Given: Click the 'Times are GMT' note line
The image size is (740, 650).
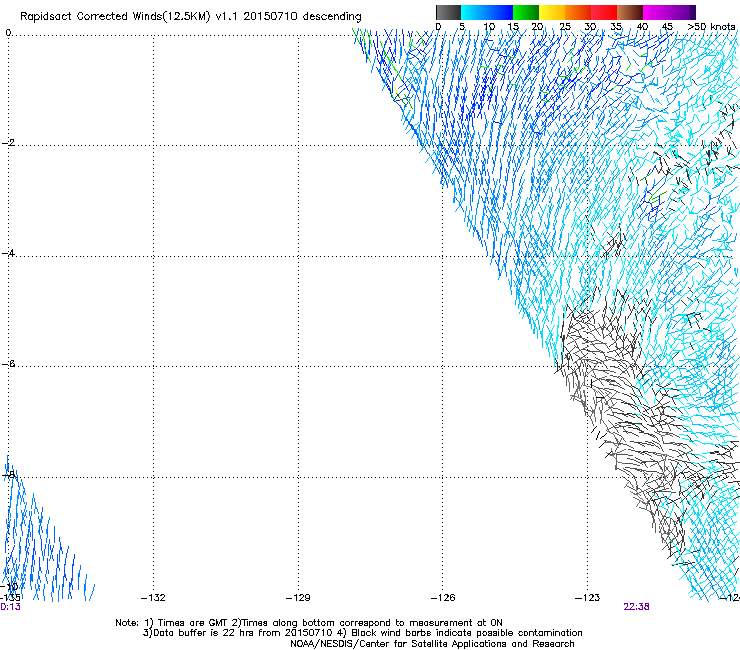Looking at the screenshot, I should [309, 623].
